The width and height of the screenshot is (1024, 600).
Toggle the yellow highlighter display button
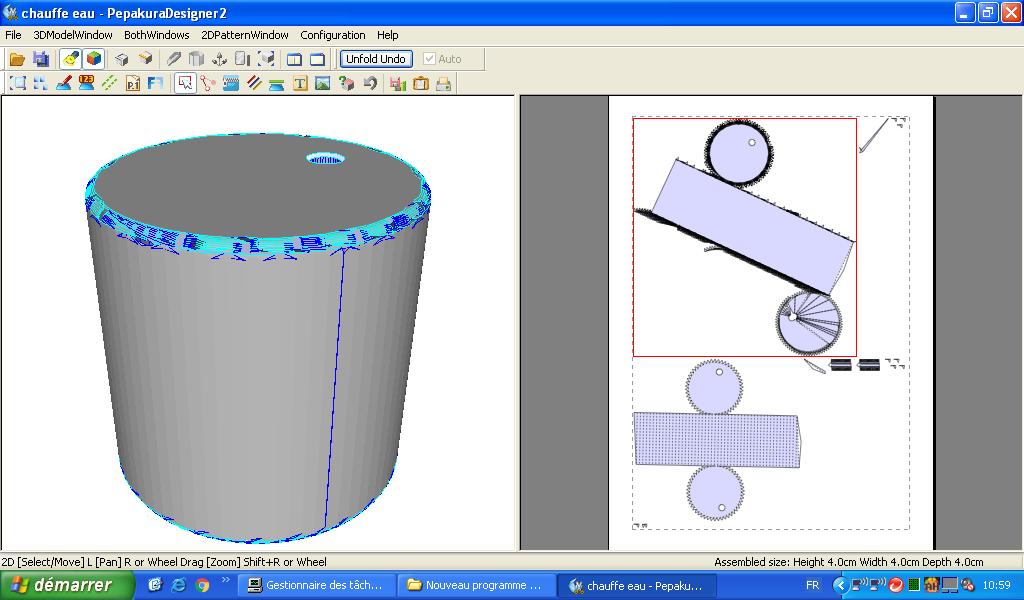70,59
